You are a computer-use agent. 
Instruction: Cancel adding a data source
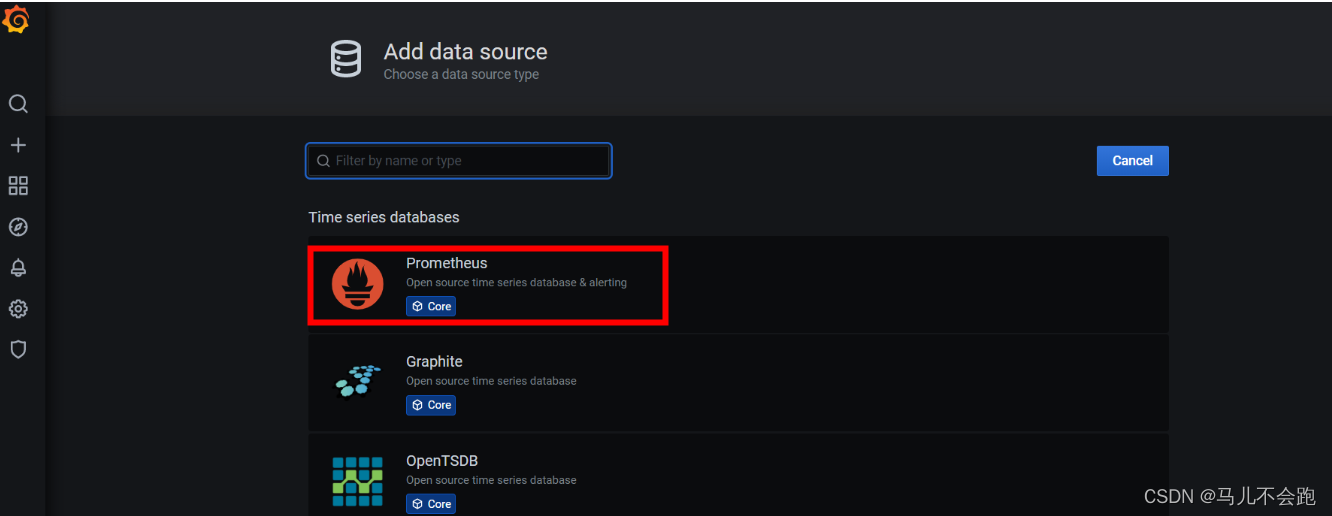(1132, 160)
